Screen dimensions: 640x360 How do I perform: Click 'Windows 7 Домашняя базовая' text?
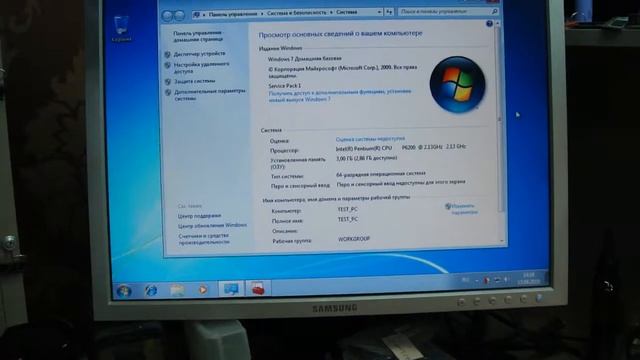pyautogui.click(x=304, y=59)
